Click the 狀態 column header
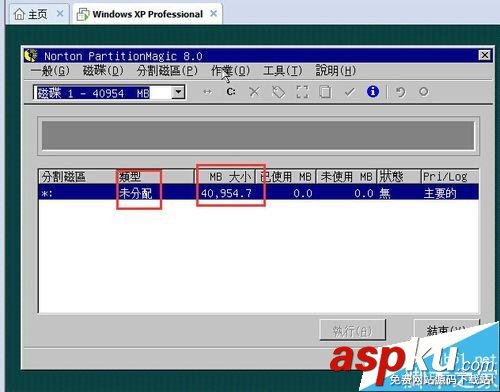500x392 pixels. (x=399, y=176)
